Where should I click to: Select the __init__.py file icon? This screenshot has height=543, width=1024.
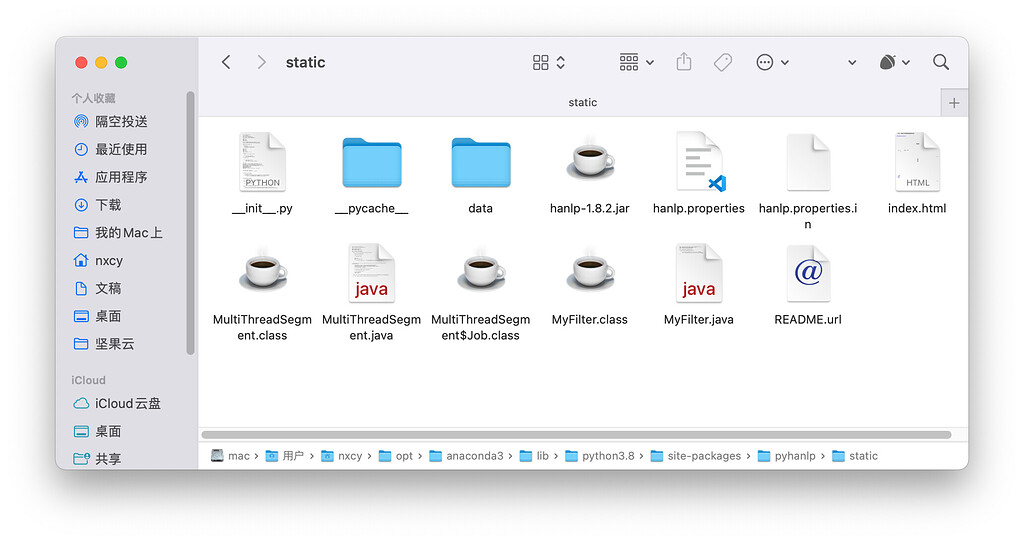263,161
